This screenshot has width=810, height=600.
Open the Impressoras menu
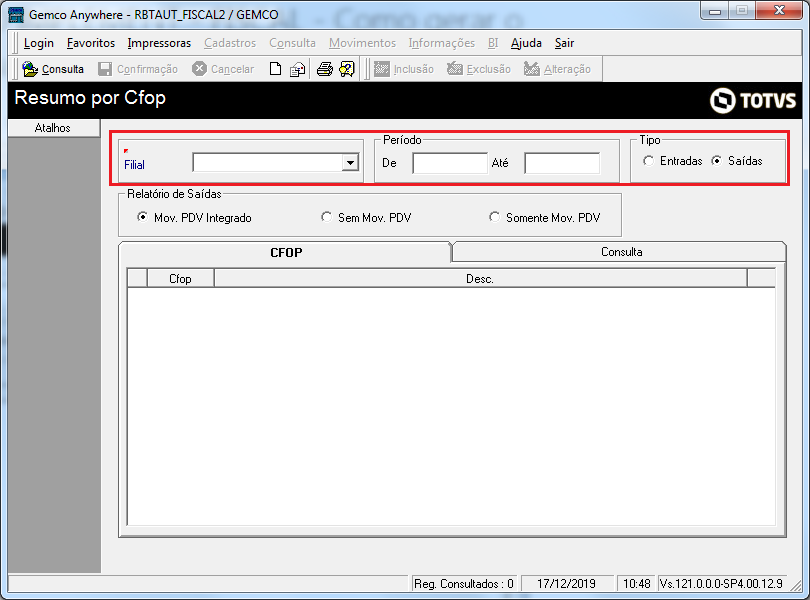pos(159,43)
